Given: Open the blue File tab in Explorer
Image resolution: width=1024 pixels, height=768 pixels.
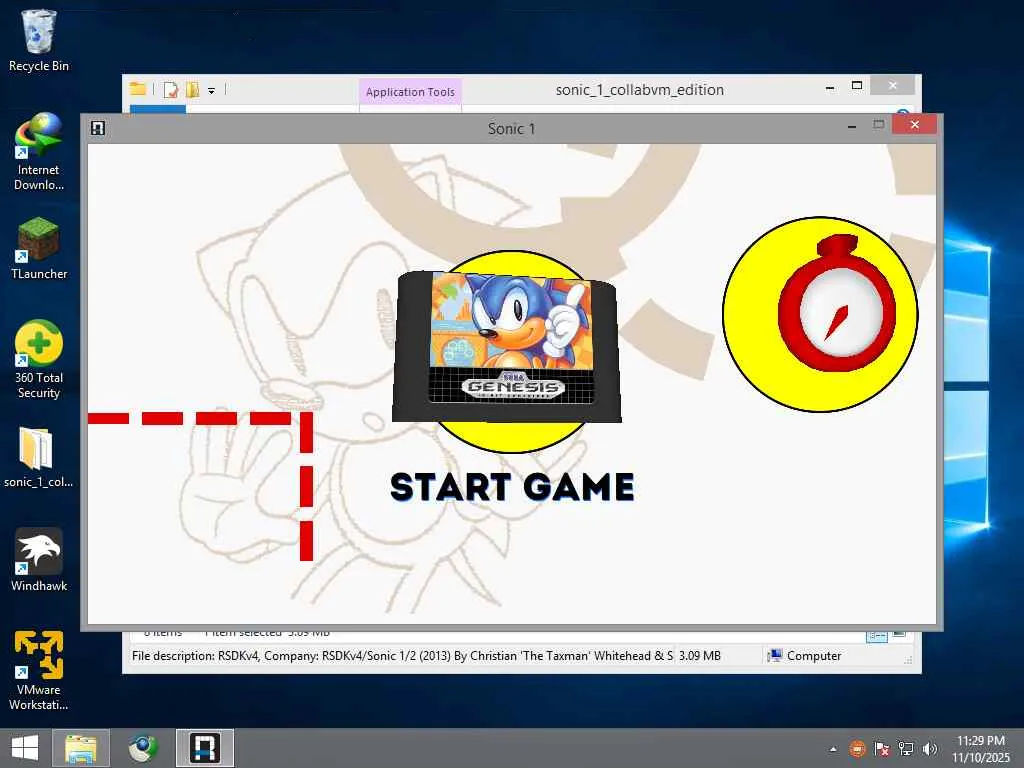Looking at the screenshot, I should click(x=157, y=110).
